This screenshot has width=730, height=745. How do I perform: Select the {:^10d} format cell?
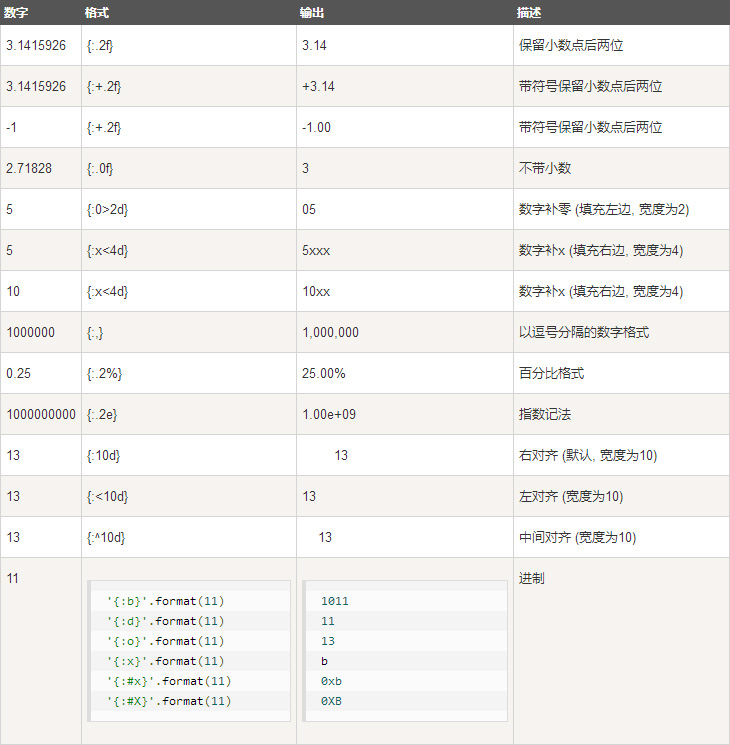click(x=189, y=537)
